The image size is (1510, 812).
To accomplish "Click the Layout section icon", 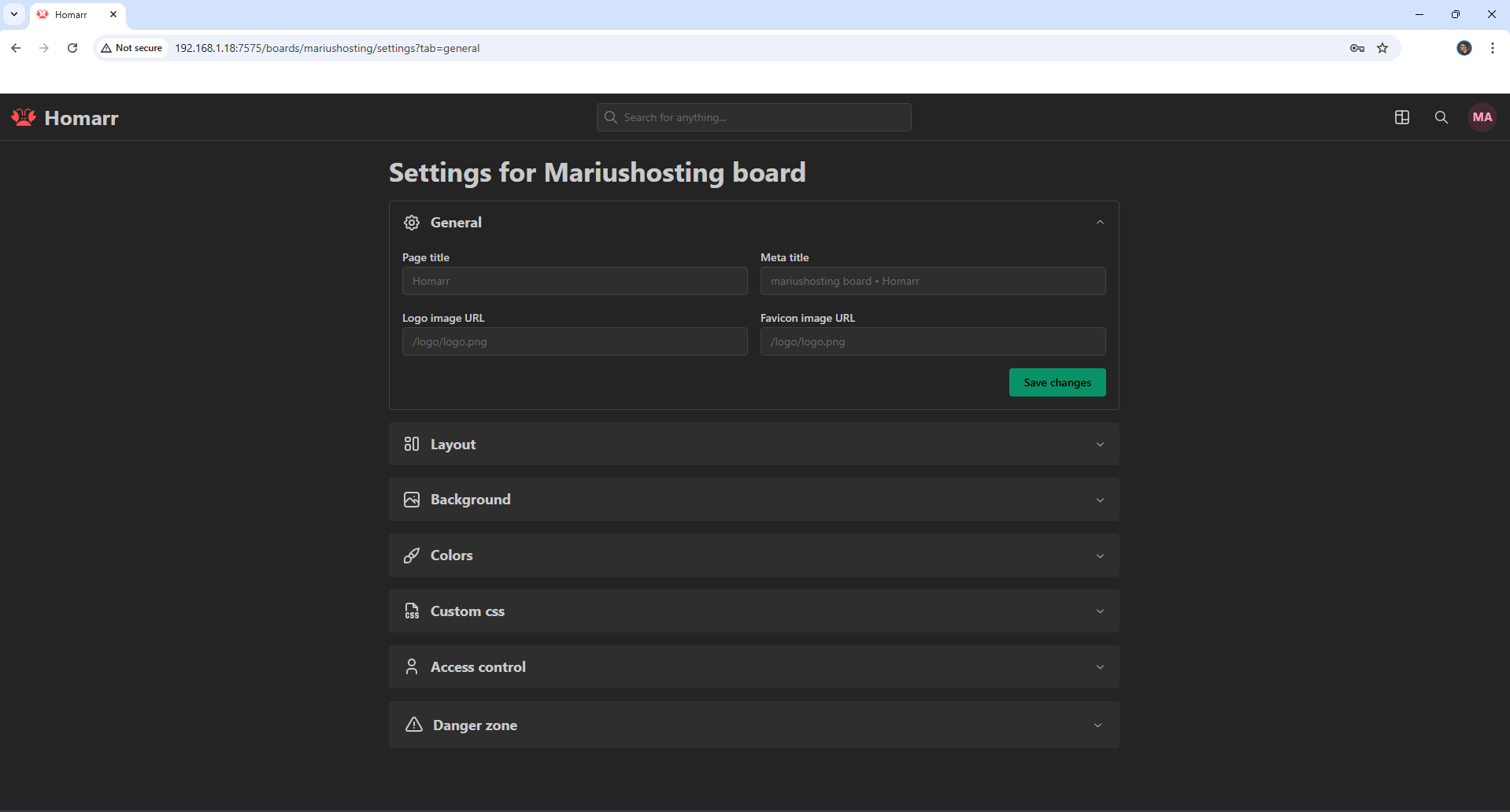I will pos(412,444).
